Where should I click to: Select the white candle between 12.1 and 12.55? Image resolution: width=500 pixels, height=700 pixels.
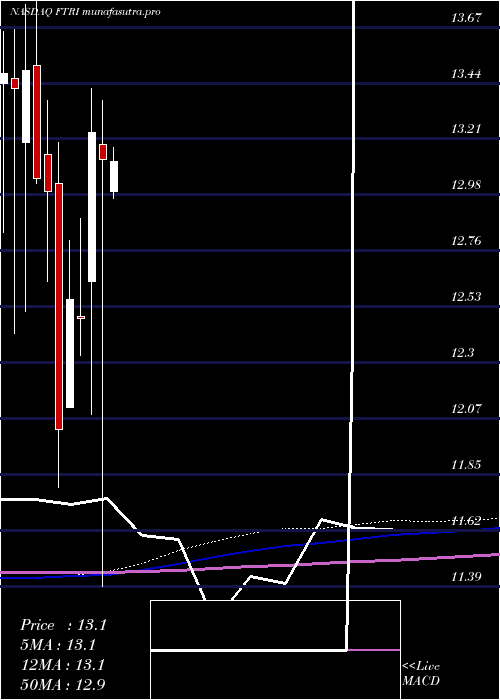(x=70, y=353)
